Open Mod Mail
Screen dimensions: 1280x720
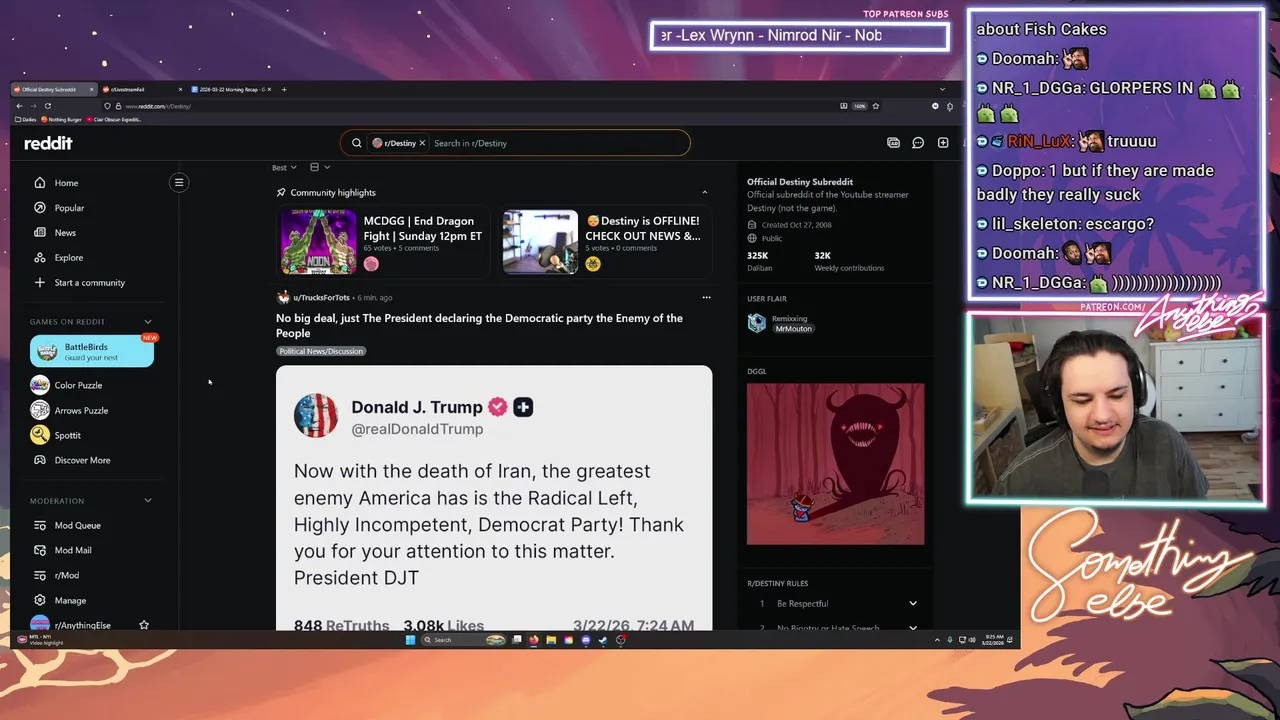pos(63,550)
